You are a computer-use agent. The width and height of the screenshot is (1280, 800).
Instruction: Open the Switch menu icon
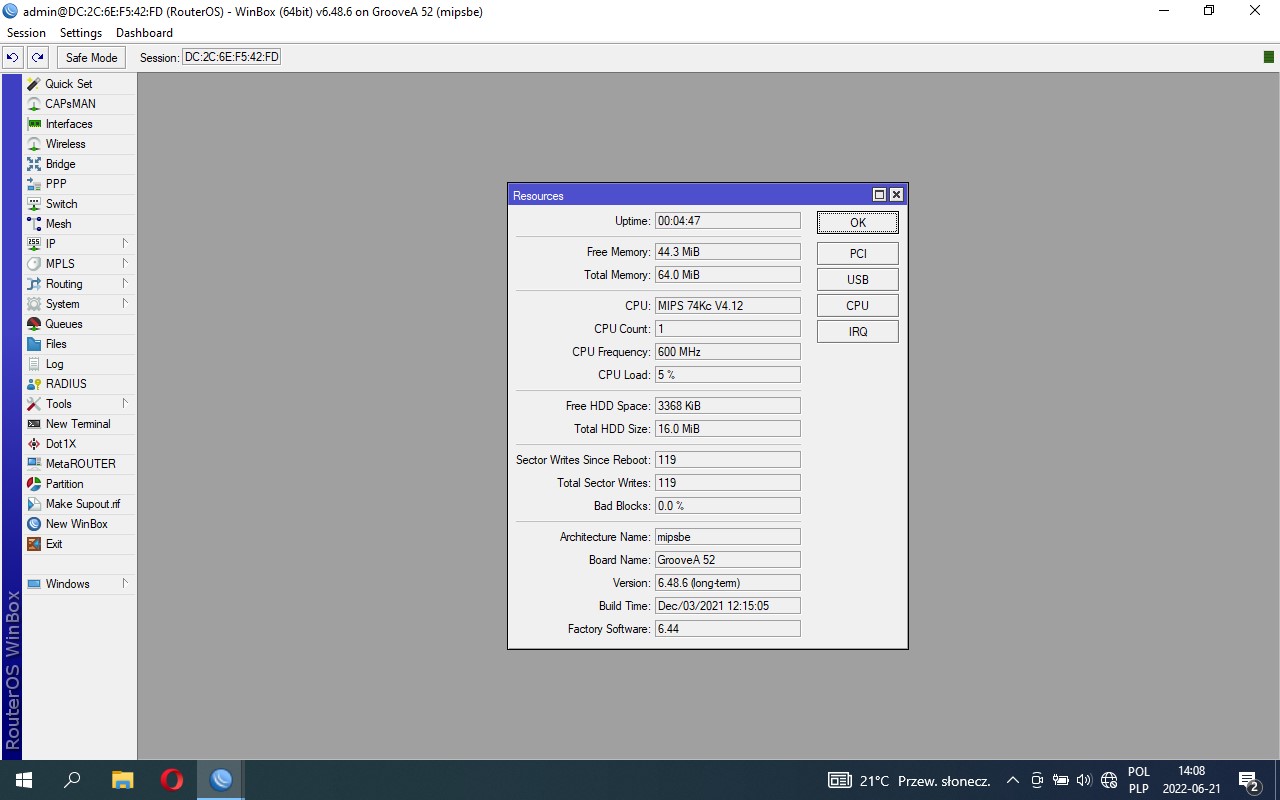[x=34, y=204]
